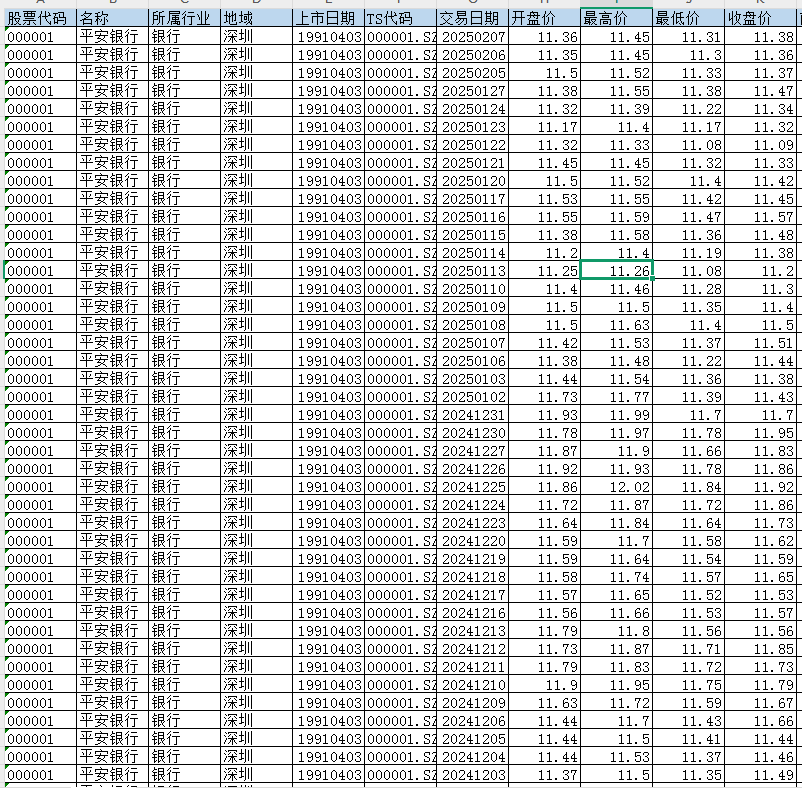The width and height of the screenshot is (802, 788).
Task: Select trading date cell 20250207
Action: pyautogui.click(x=473, y=37)
